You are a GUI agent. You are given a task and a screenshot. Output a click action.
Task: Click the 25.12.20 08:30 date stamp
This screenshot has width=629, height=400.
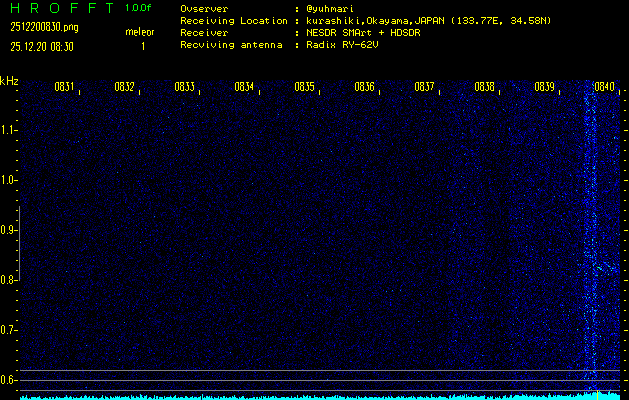pyautogui.click(x=43, y=46)
